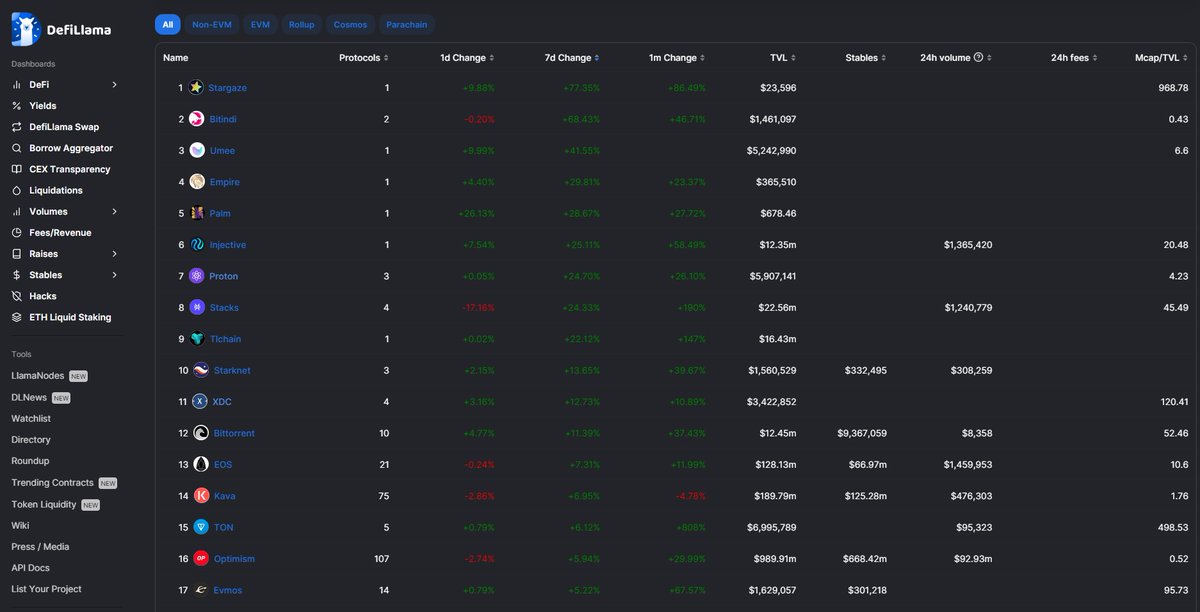1200x612 pixels.
Task: Select the Parachain filter tab
Action: click(x=407, y=24)
